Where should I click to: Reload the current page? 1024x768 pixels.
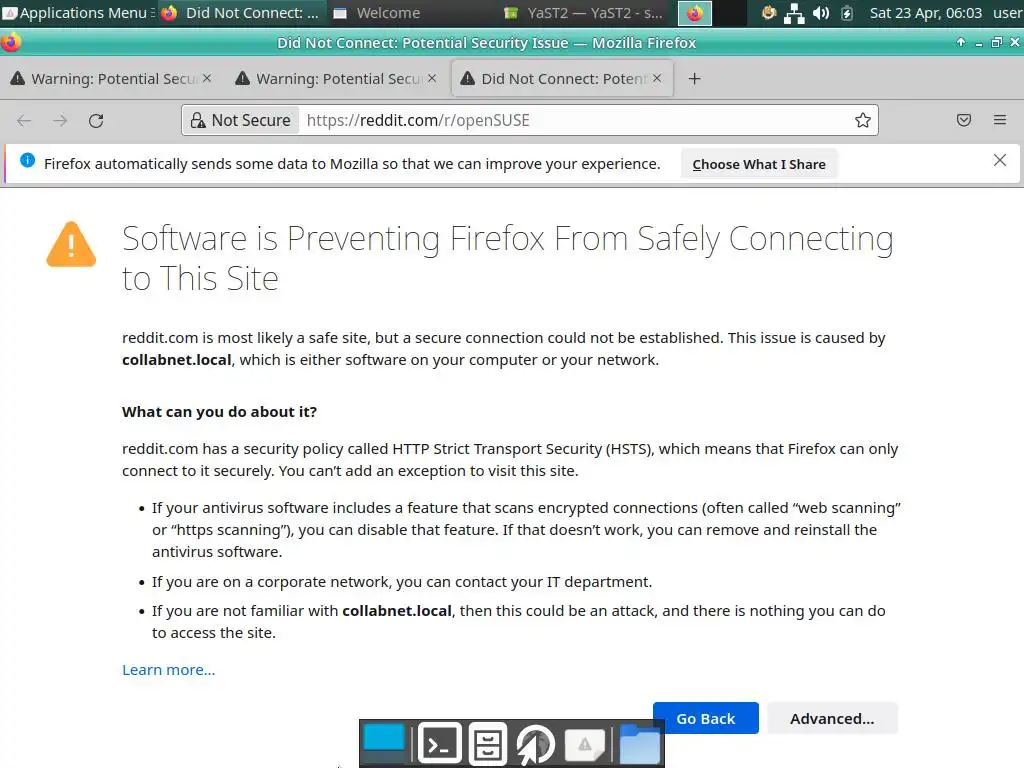96,121
